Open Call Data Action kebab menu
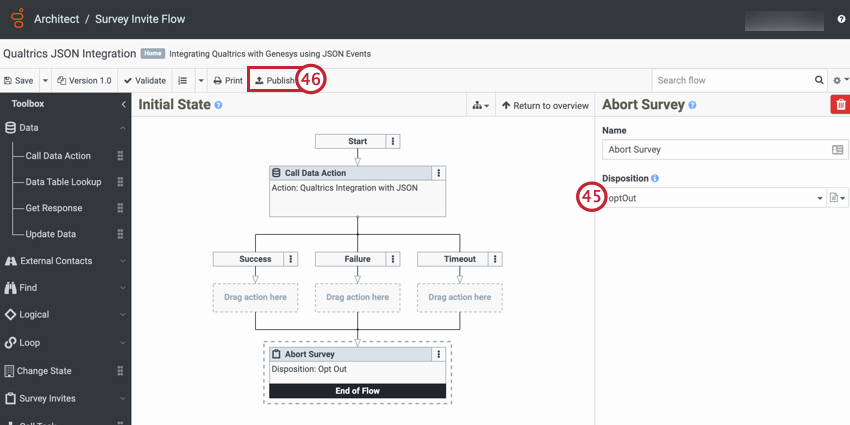Image resolution: width=850 pixels, height=425 pixels. click(x=438, y=173)
